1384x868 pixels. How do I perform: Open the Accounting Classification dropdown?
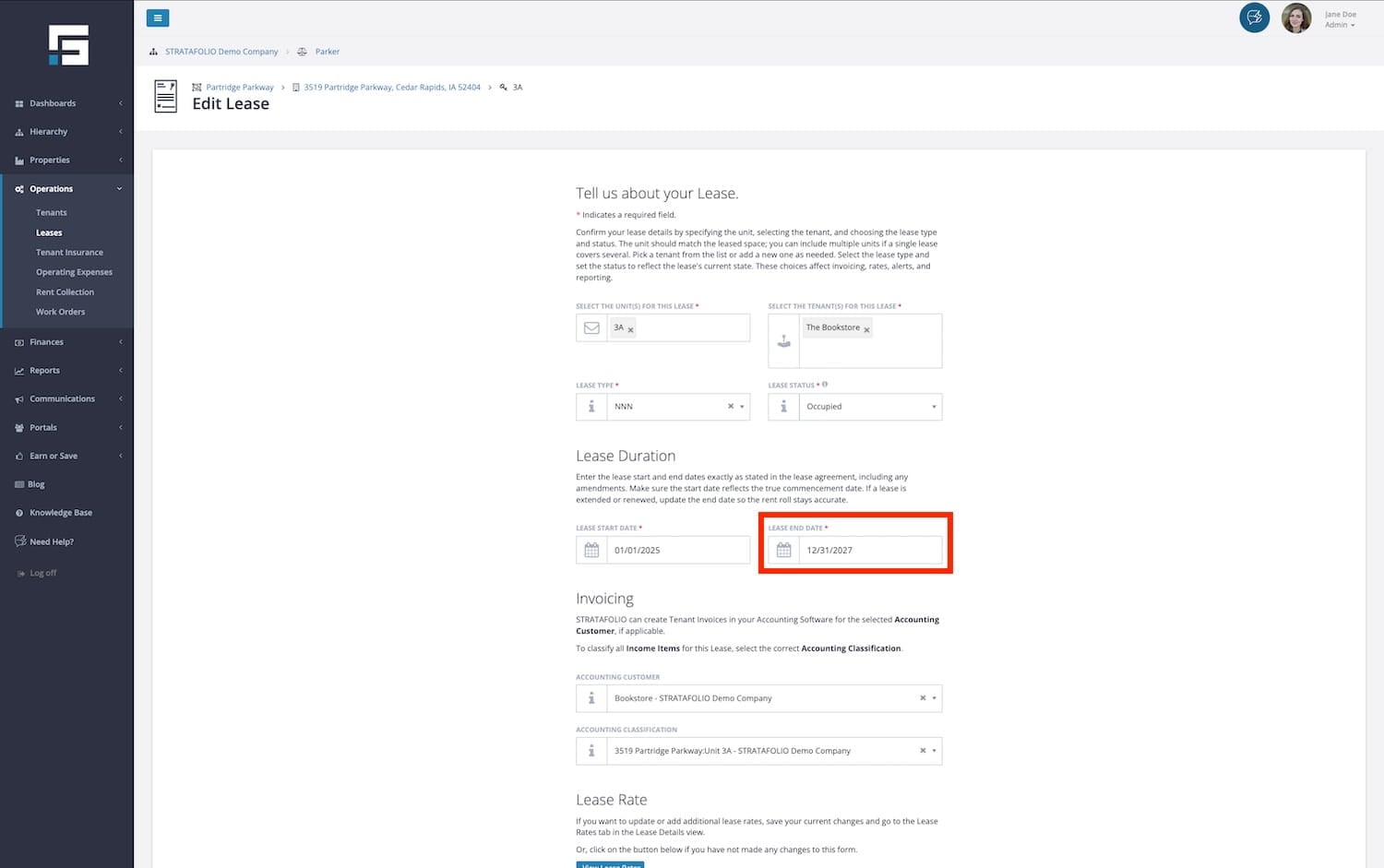934,751
